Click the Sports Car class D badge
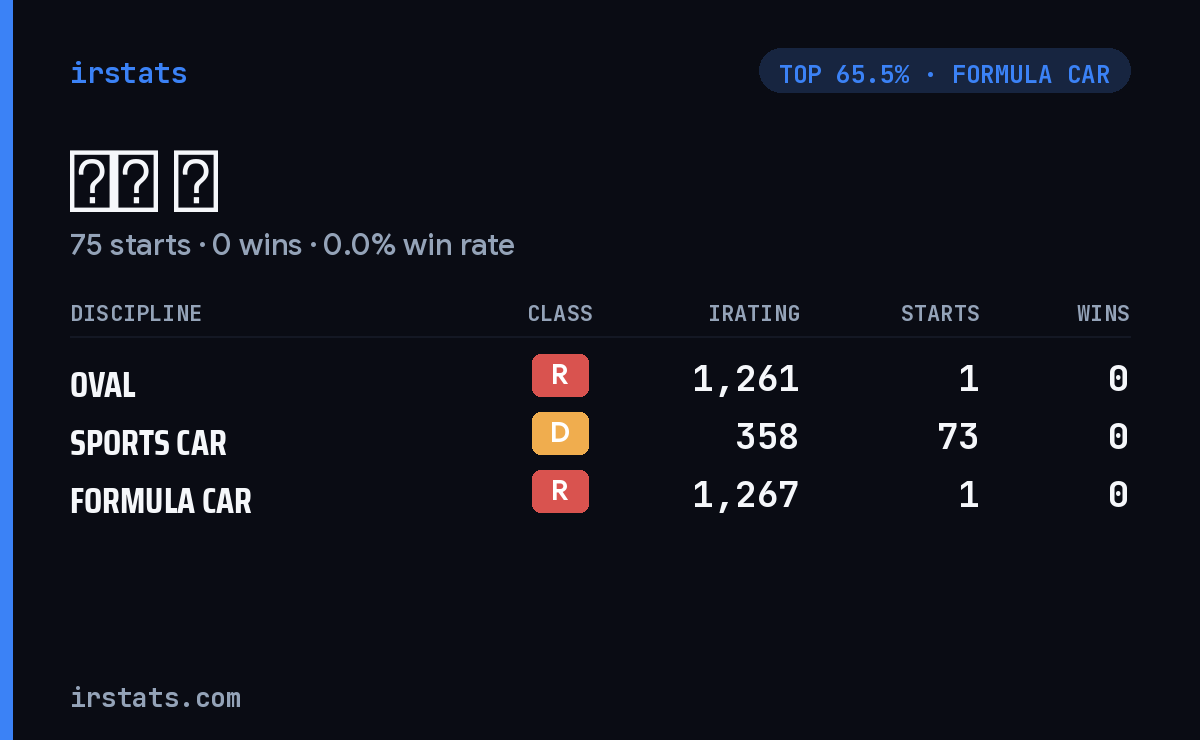The image size is (1200, 740). pos(560,433)
